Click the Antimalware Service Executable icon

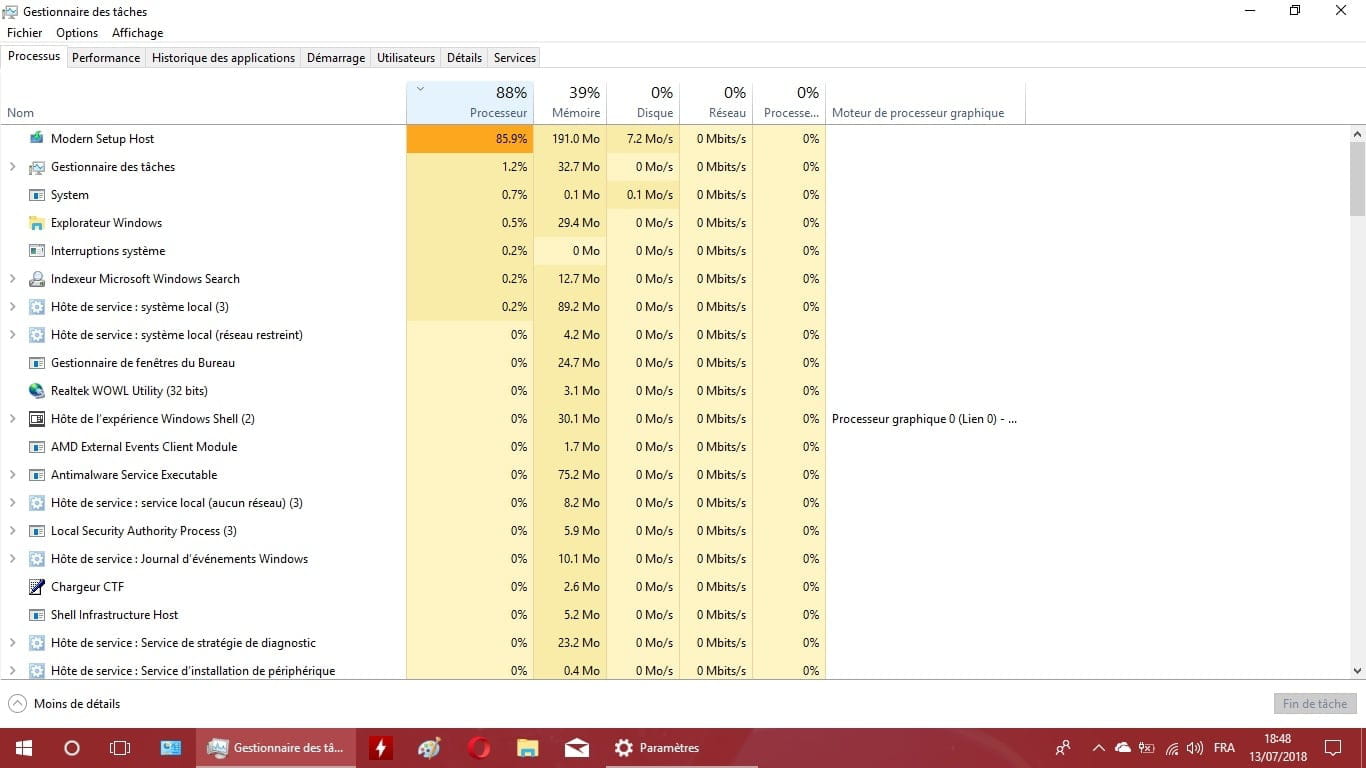(x=37, y=474)
